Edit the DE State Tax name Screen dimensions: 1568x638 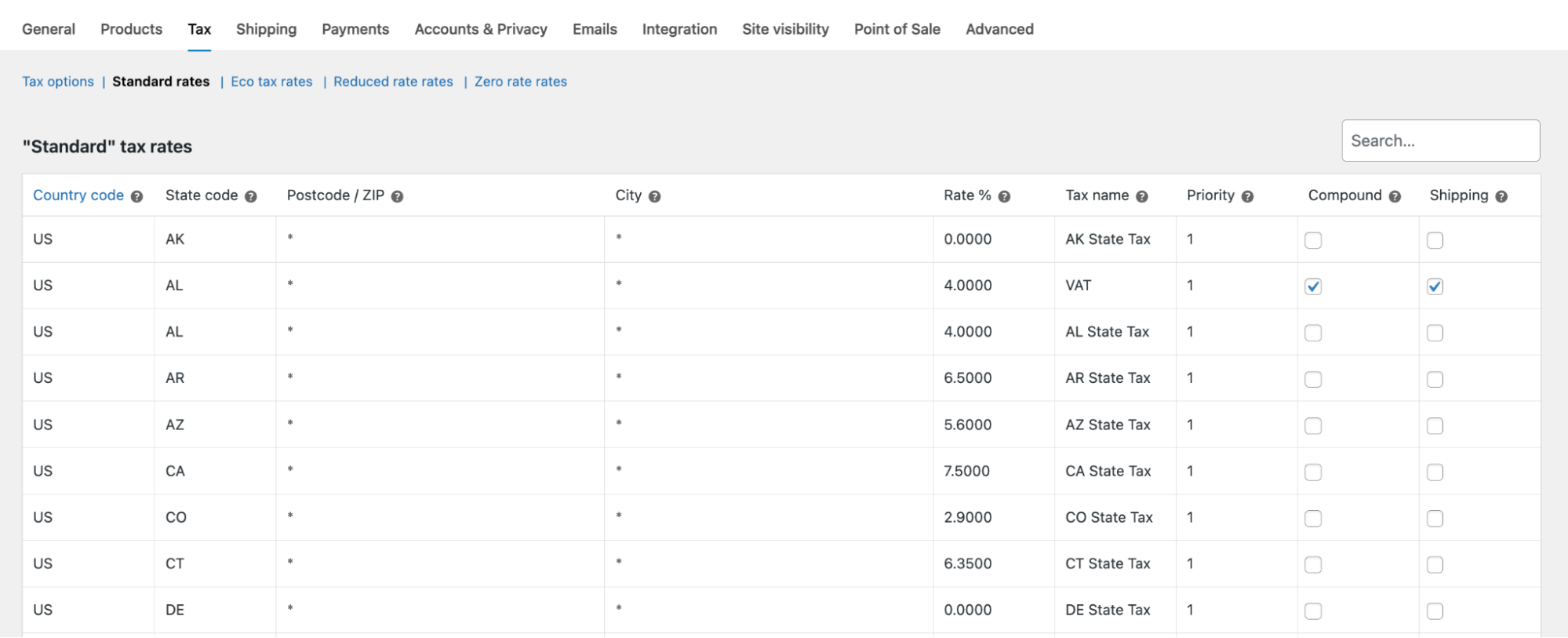pyautogui.click(x=1115, y=610)
